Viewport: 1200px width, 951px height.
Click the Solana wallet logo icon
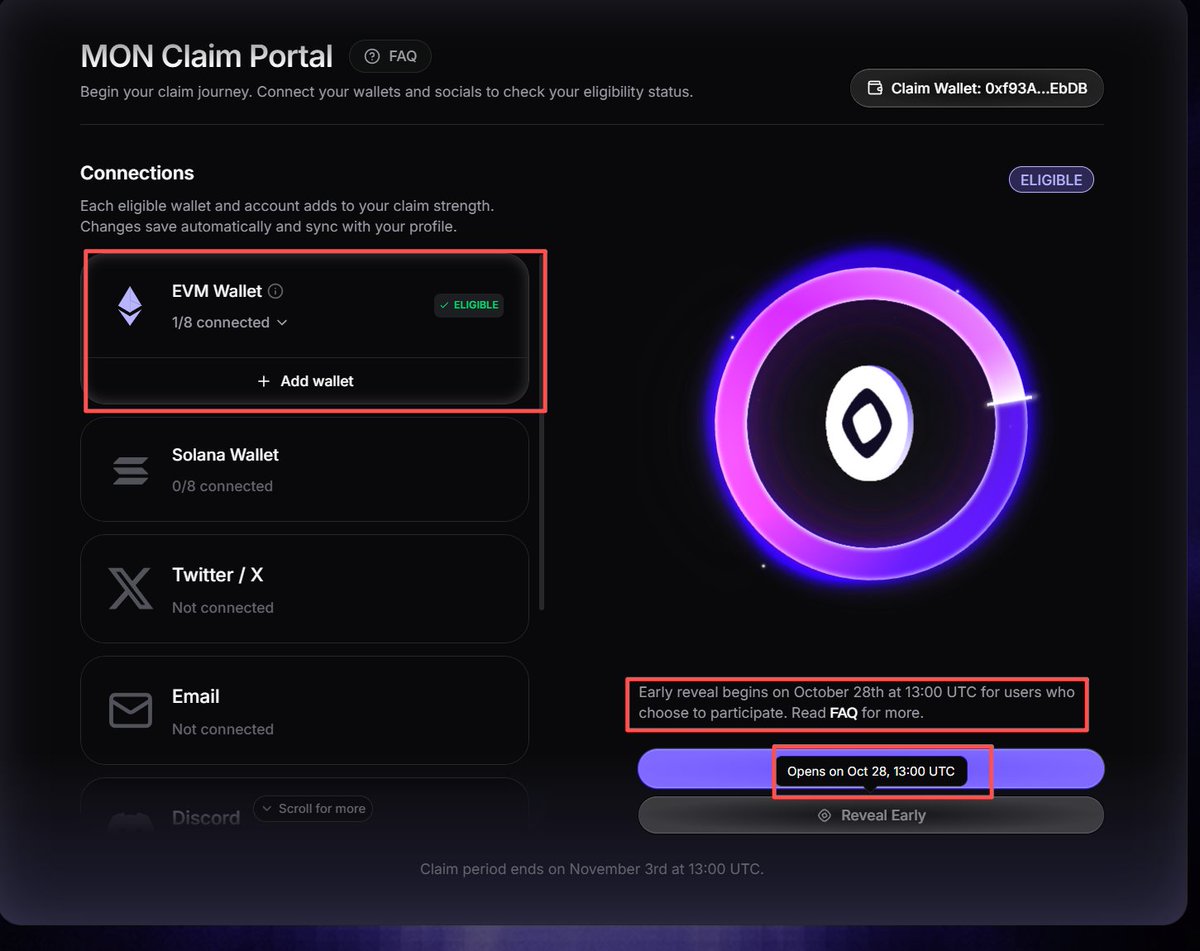point(130,470)
